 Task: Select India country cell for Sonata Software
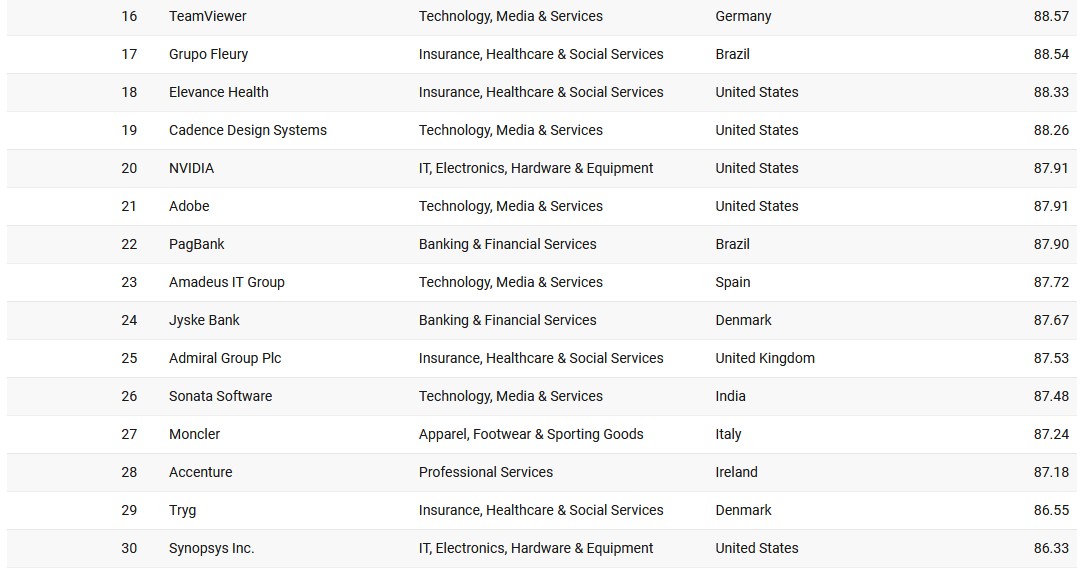pyautogui.click(x=730, y=396)
